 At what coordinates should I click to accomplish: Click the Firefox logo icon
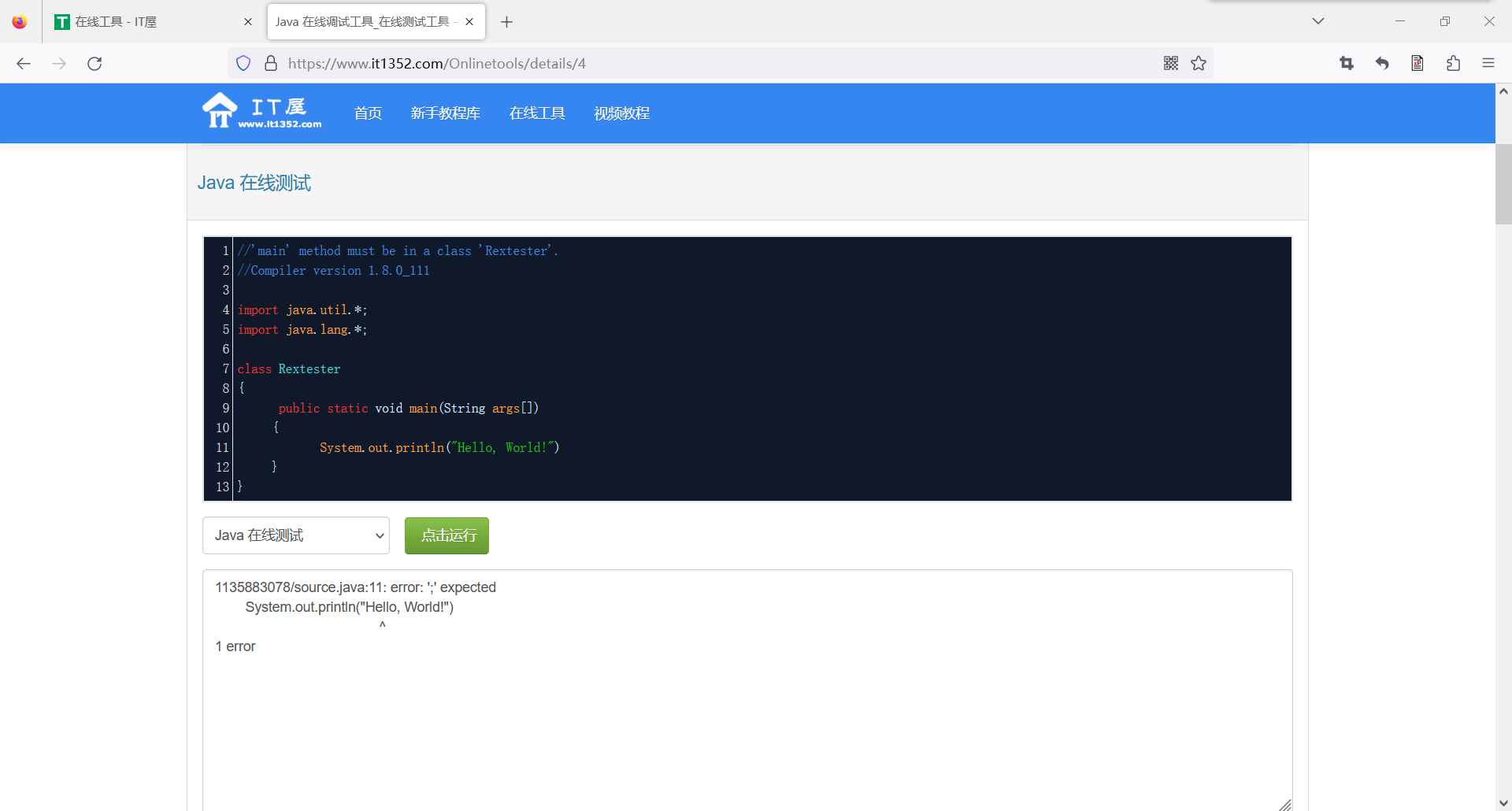tap(20, 22)
